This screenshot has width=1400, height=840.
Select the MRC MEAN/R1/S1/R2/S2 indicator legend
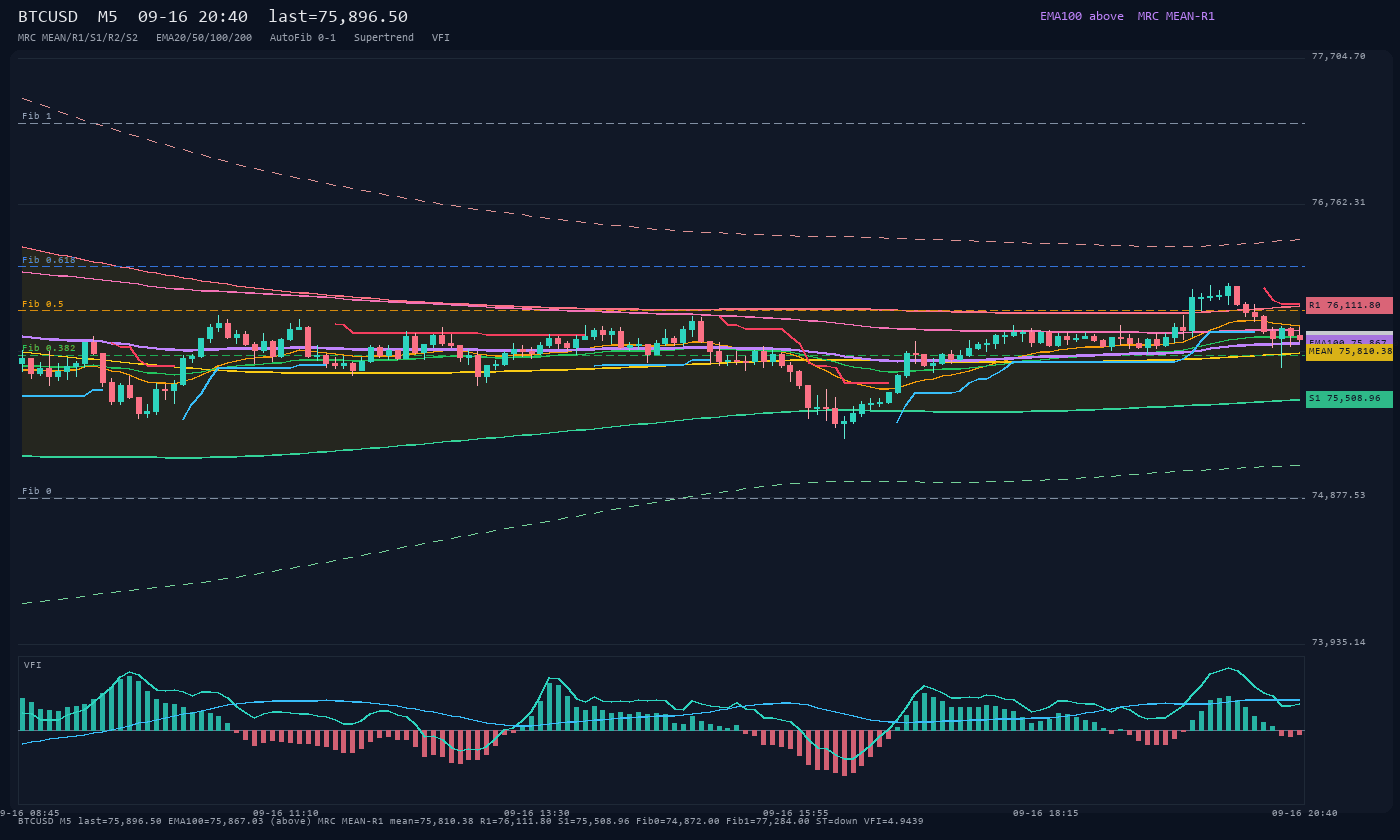78,38
